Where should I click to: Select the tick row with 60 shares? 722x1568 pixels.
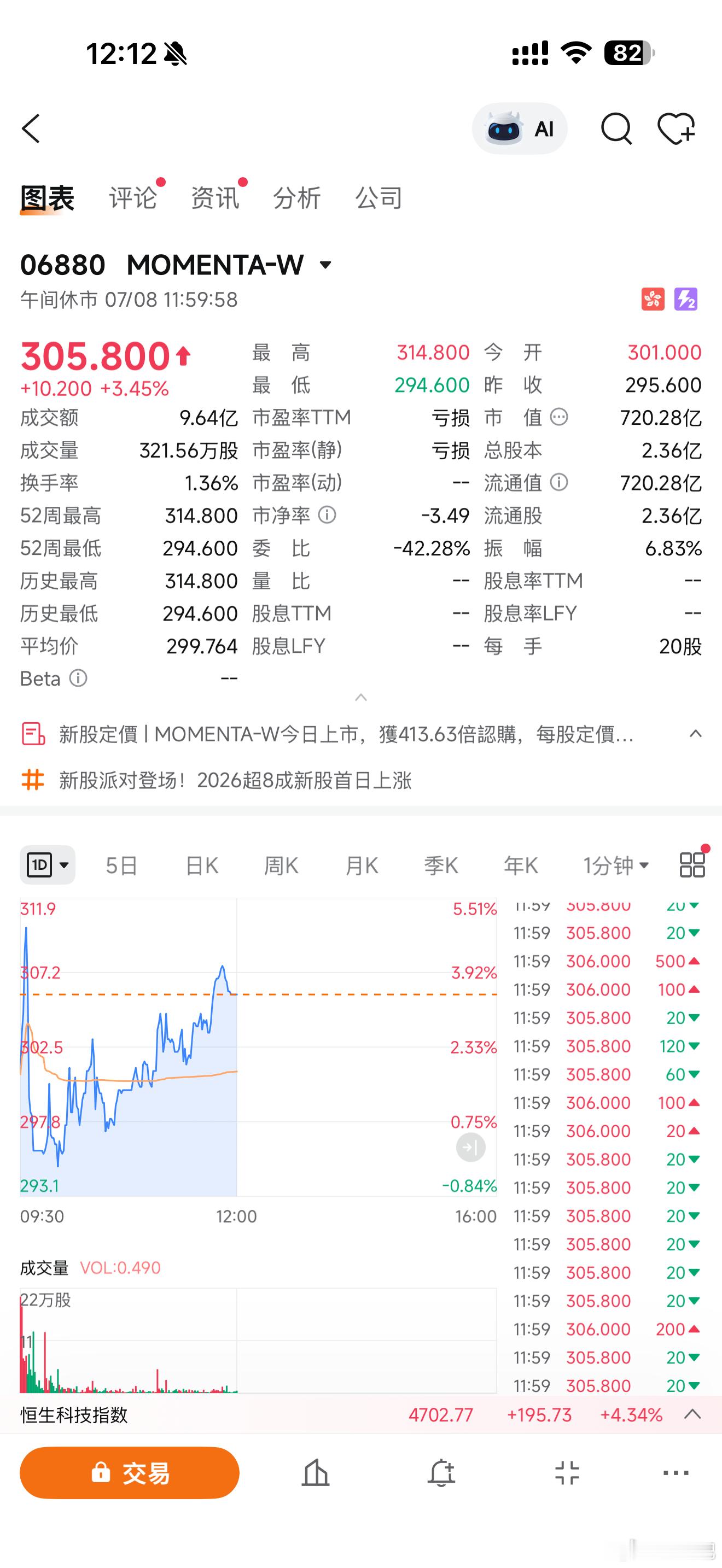click(607, 1074)
